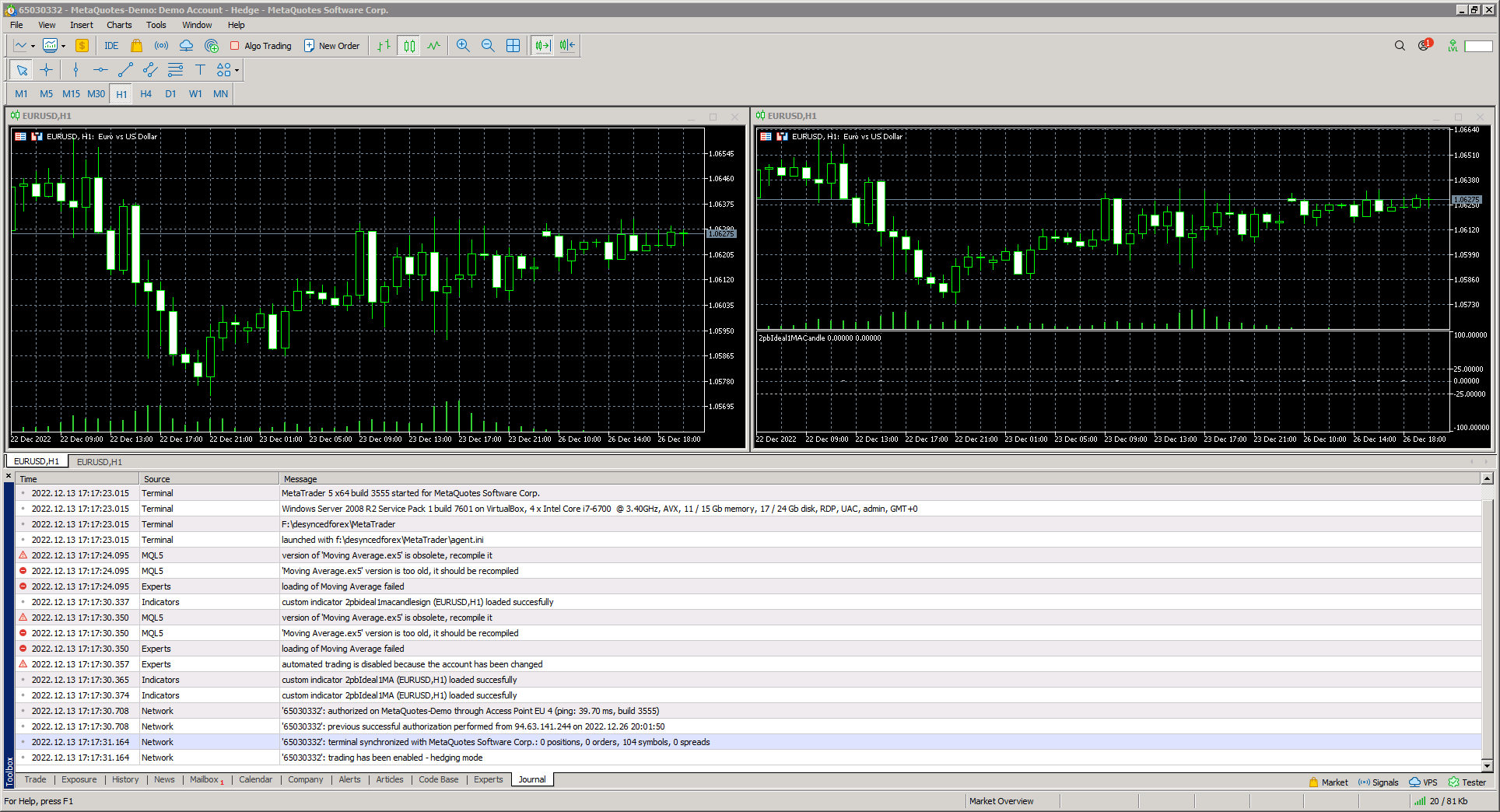
Task: Sort journal by the Time column header
Action: click(x=77, y=479)
